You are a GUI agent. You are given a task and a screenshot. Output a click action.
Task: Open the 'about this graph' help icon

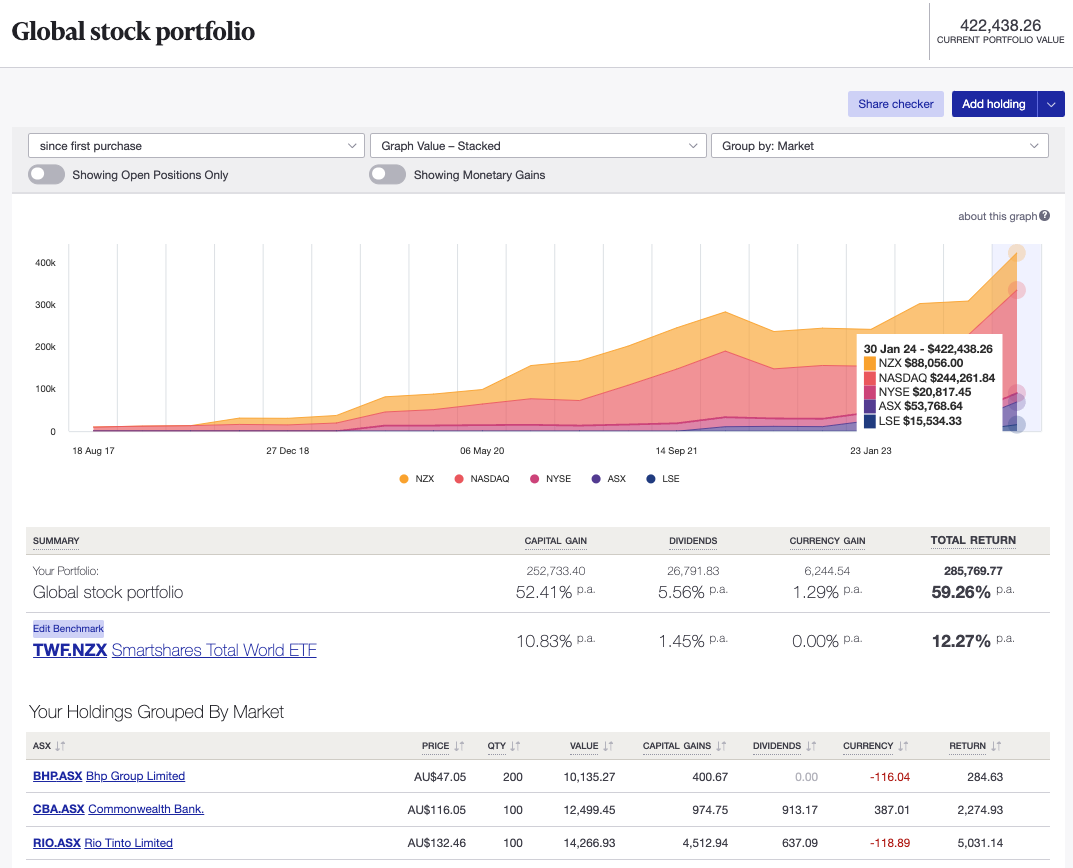(x=1044, y=215)
